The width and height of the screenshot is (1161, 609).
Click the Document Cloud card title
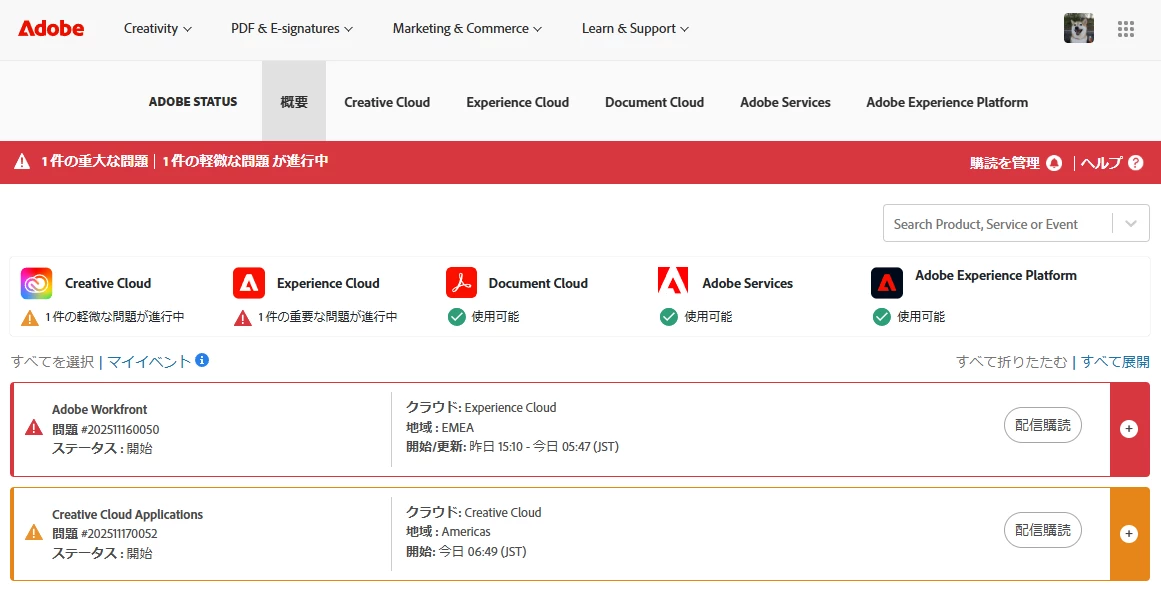click(x=538, y=283)
